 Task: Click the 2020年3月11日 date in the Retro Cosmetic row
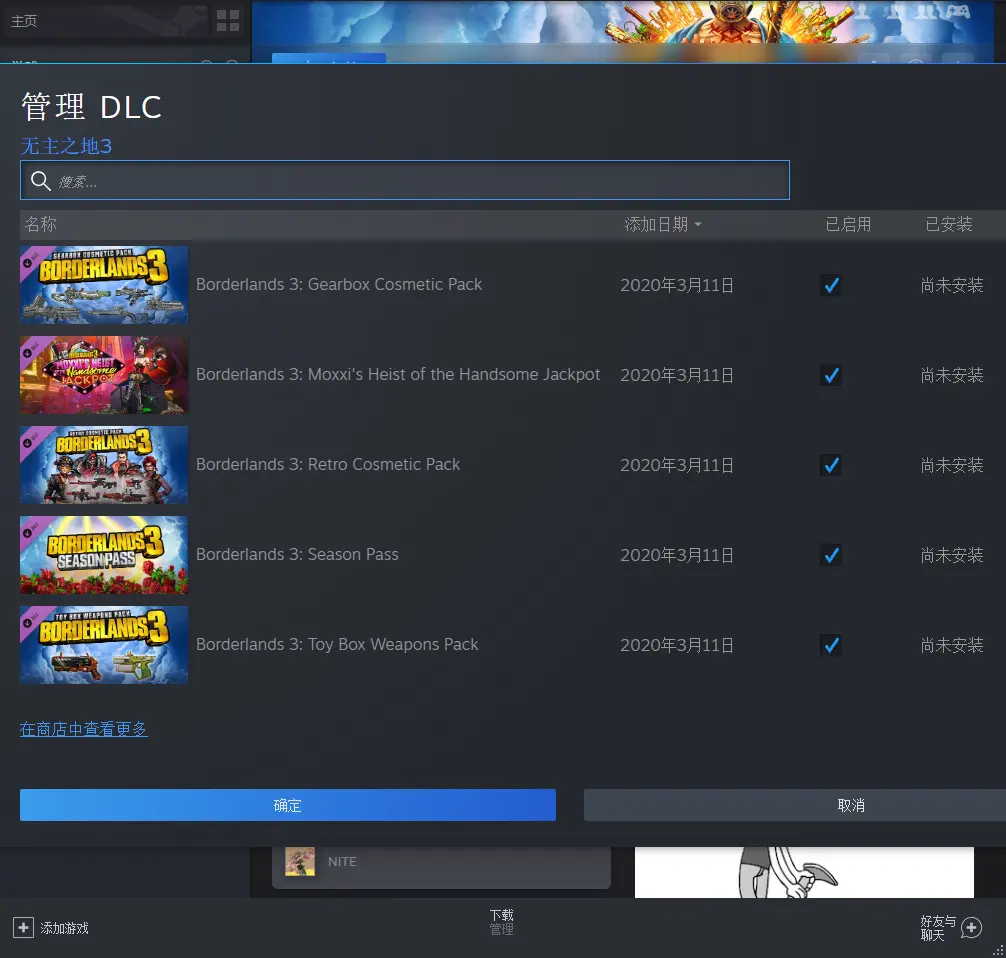pyautogui.click(x=677, y=465)
